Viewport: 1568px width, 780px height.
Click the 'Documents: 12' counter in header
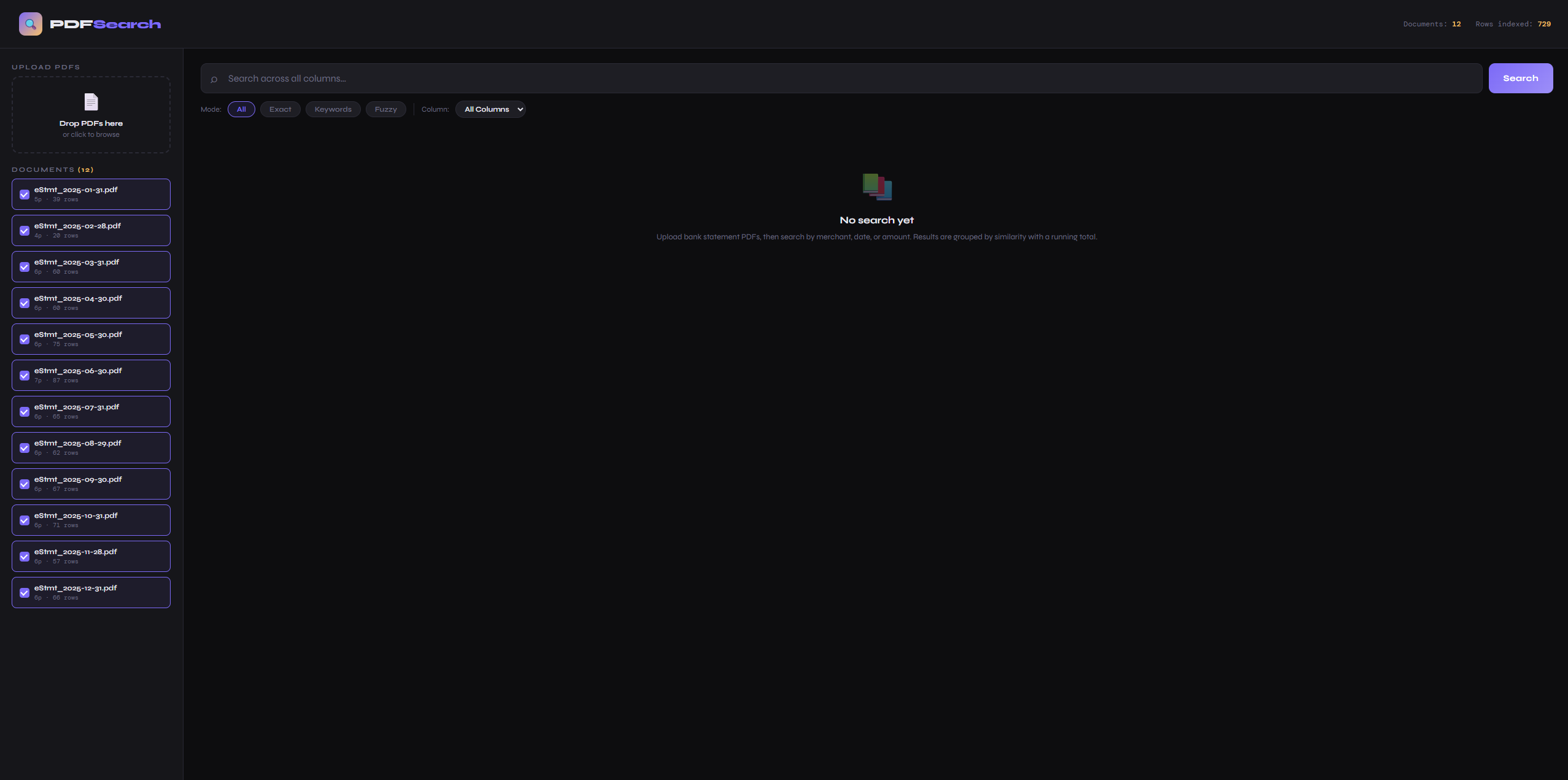click(x=1432, y=24)
